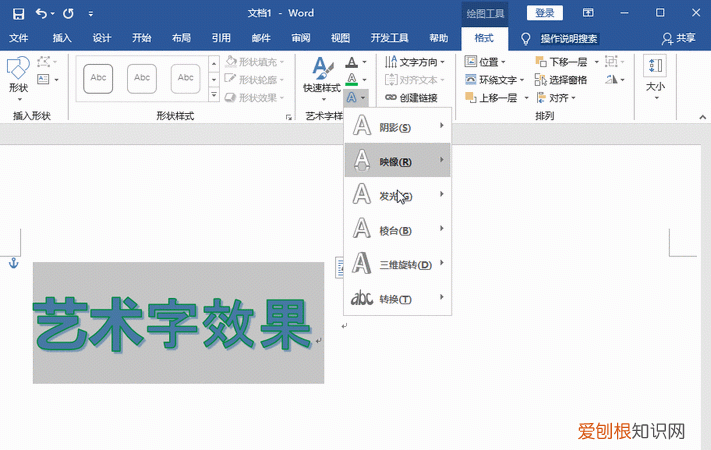
Task: Open the 形状填充 dropdown
Action: pyautogui.click(x=254, y=61)
